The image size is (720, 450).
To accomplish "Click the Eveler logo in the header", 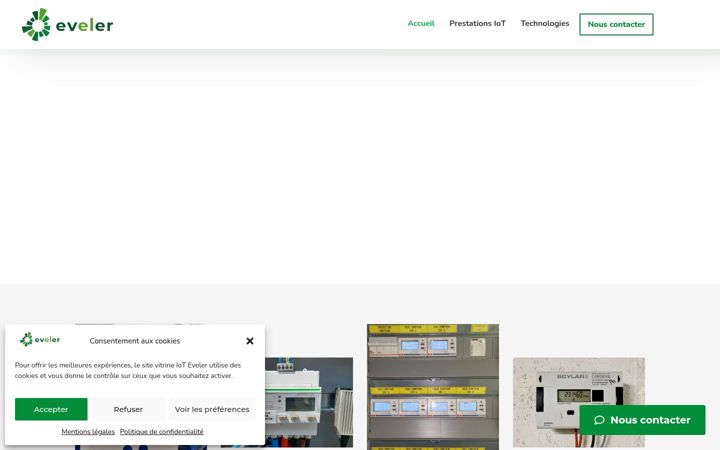I will click(68, 24).
